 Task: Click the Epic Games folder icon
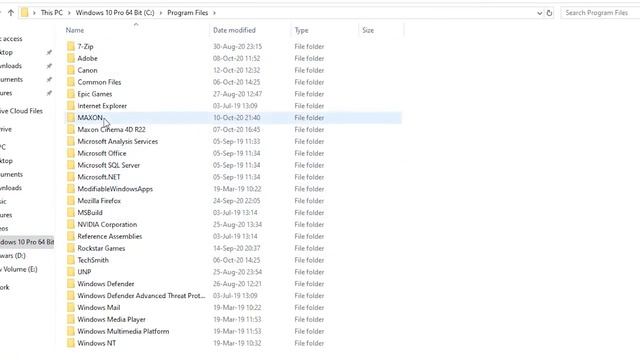(71, 93)
